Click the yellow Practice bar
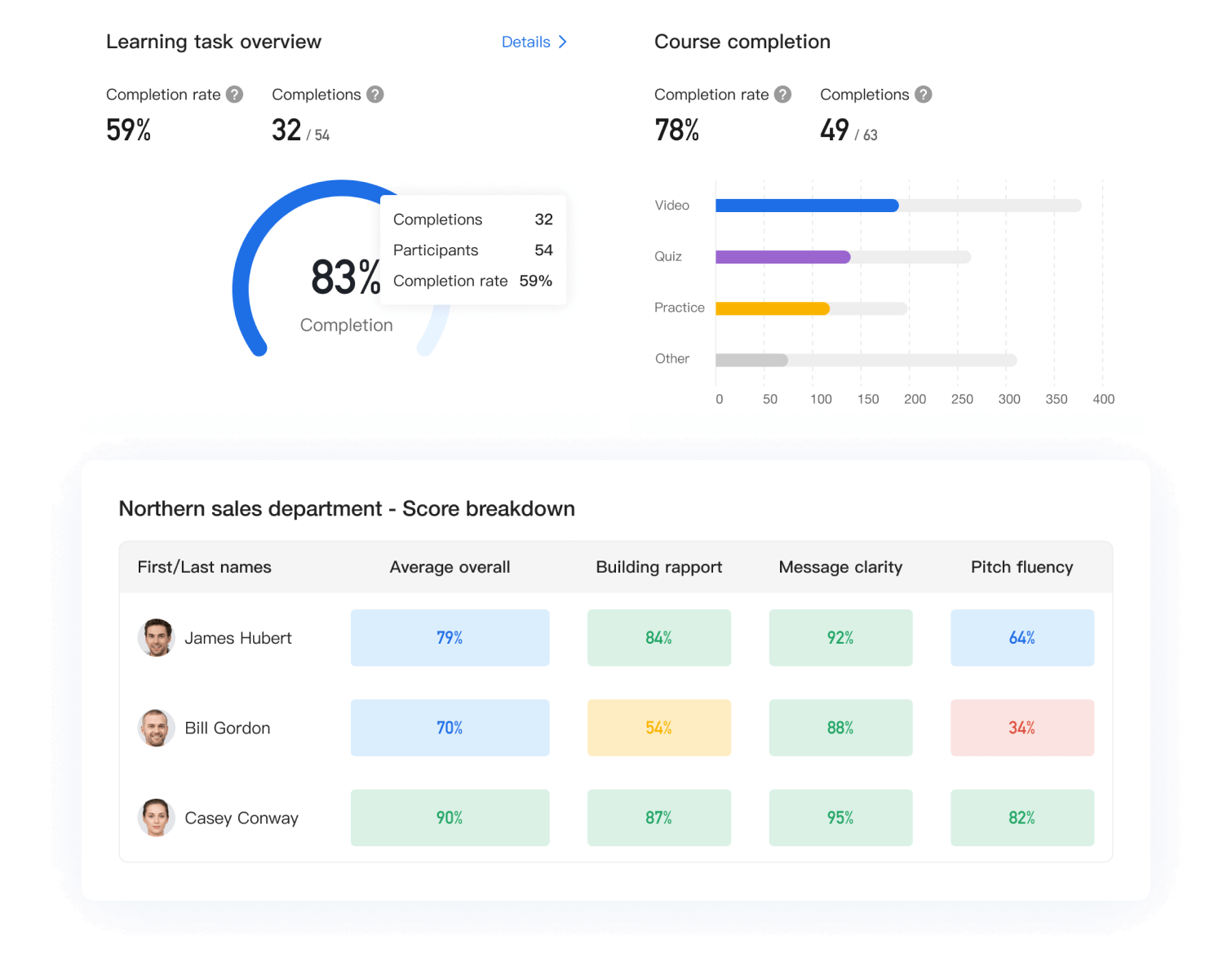Viewport: 1232px width, 979px height. [x=772, y=308]
